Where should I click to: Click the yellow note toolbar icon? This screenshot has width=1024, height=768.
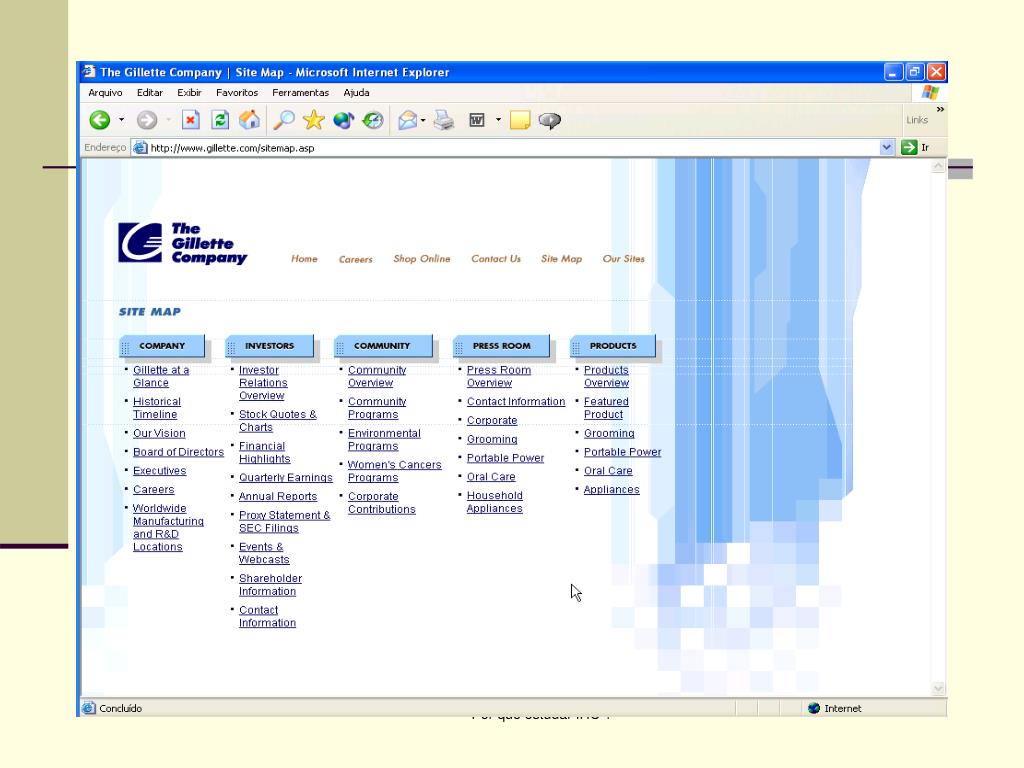pyautogui.click(x=520, y=120)
